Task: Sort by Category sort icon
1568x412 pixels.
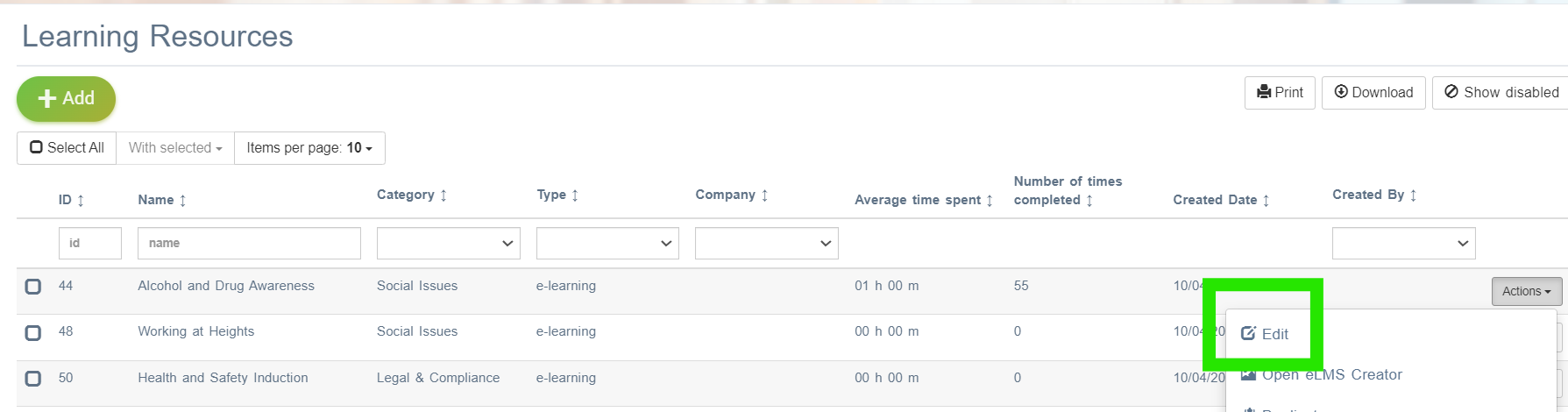Action: coord(443,195)
